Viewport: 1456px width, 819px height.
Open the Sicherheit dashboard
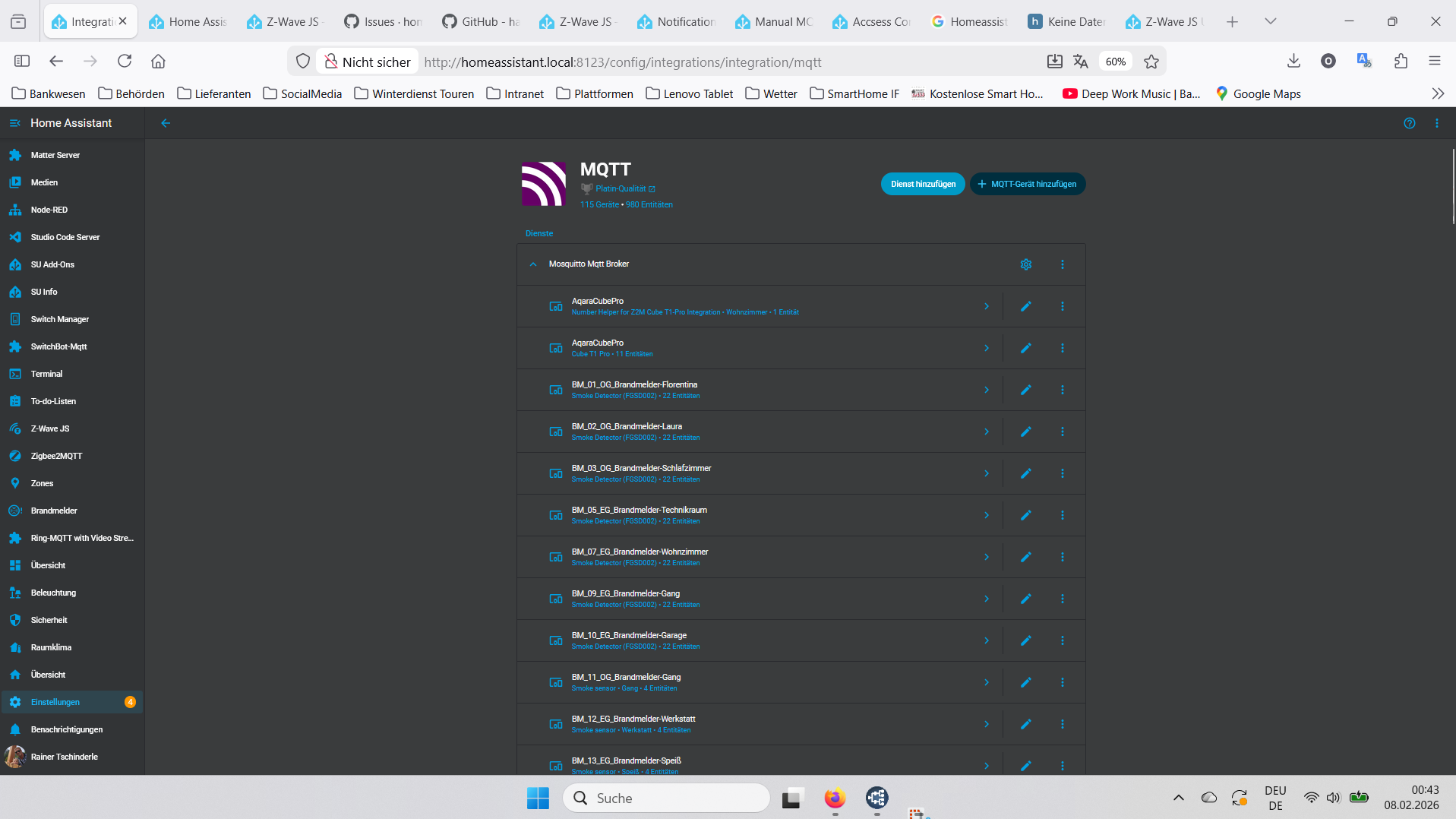(x=72, y=620)
